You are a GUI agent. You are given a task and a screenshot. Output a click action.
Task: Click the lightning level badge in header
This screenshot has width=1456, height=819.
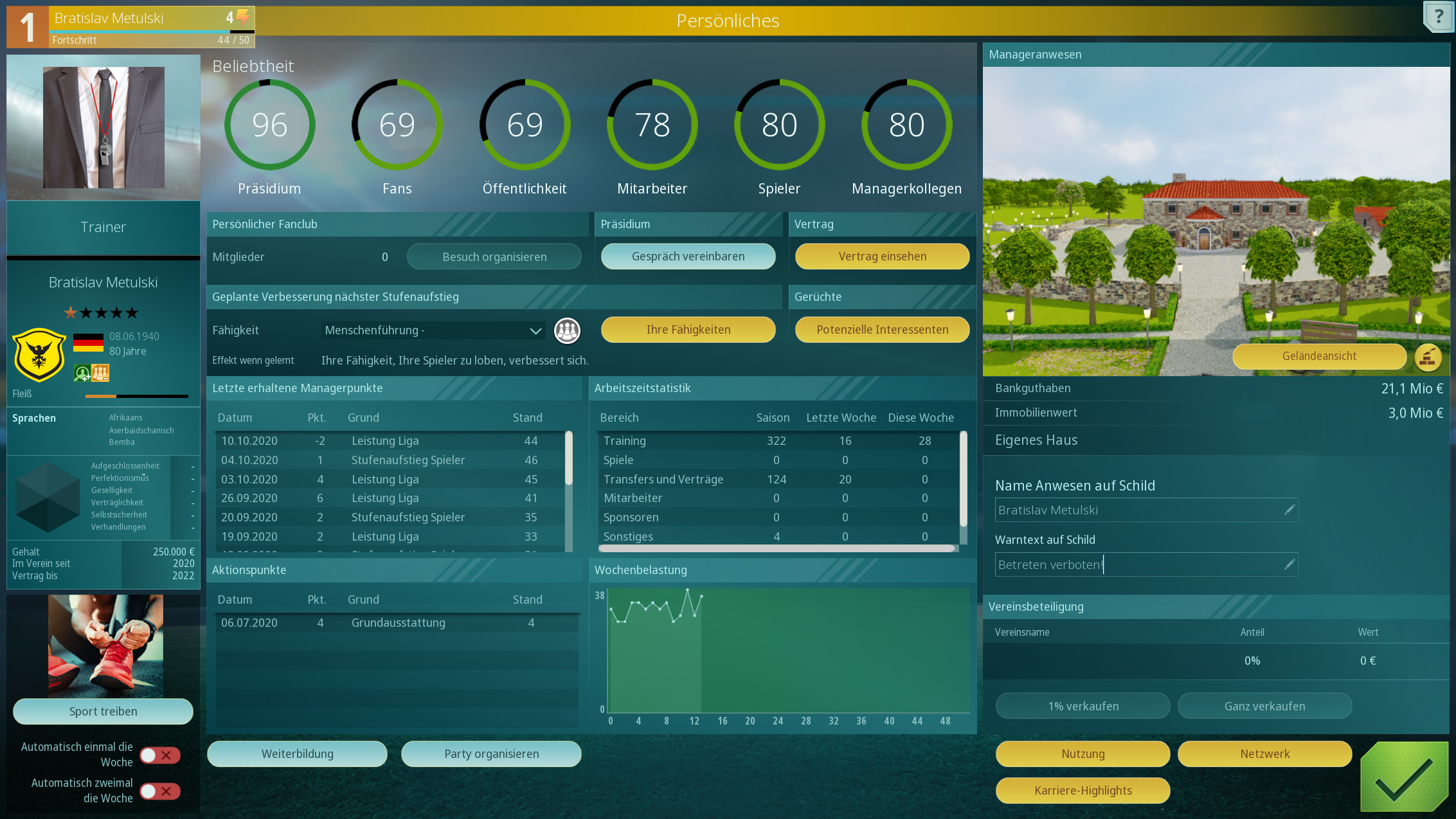point(238,18)
